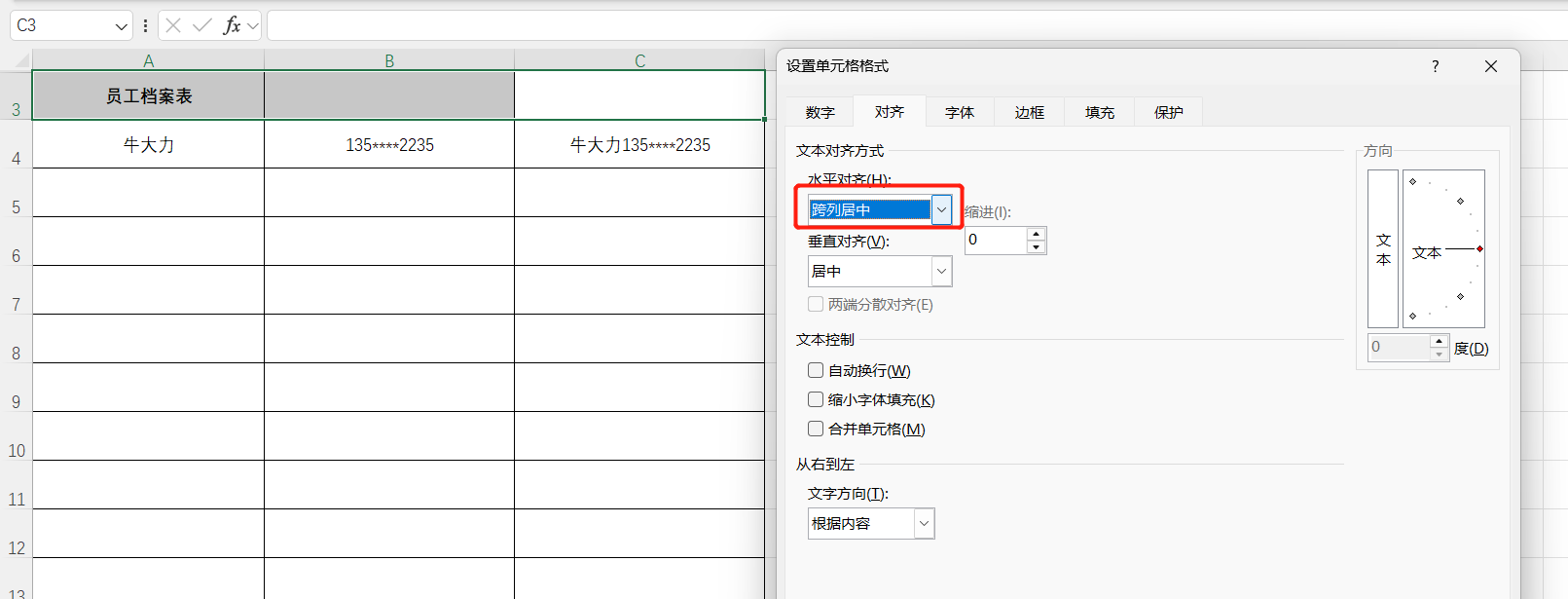Click the formula bar confirm checkmark icon
Image resolution: width=1568 pixels, height=599 pixels.
coord(202,25)
